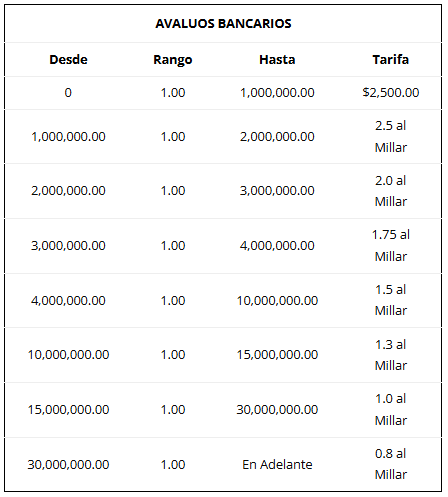Click the 2.5 al Millar cell
This screenshot has width=448, height=497.
391,136
